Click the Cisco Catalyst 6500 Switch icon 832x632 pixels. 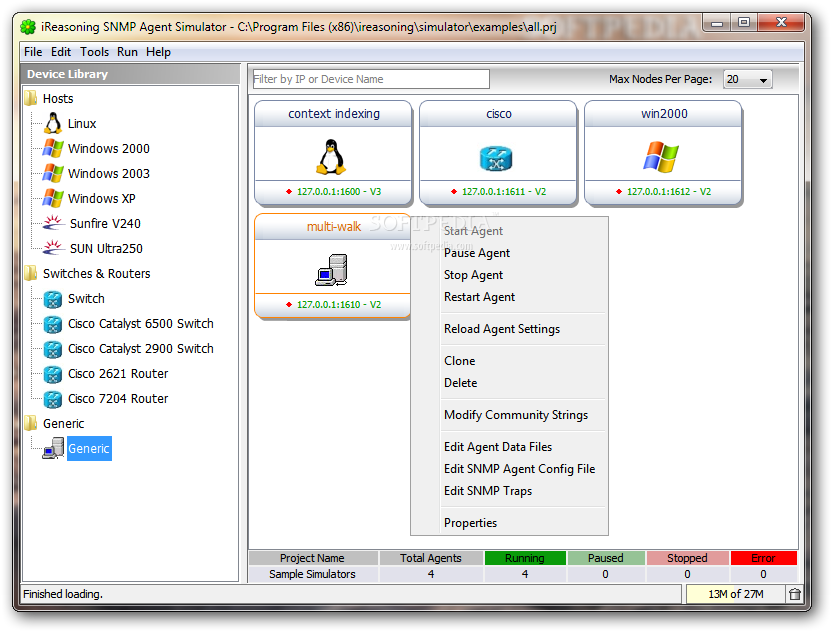[53, 324]
